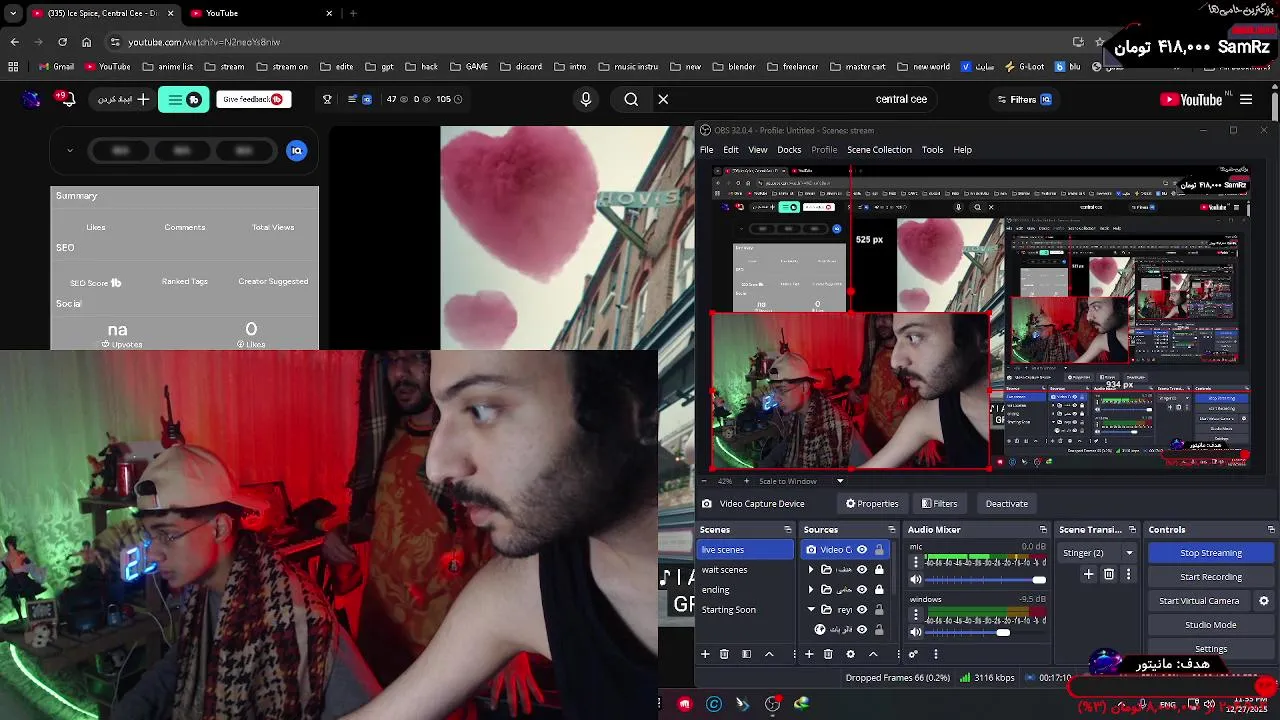Open scene filters icon in Scenes panel
The width and height of the screenshot is (1280, 720).
[x=746, y=654]
